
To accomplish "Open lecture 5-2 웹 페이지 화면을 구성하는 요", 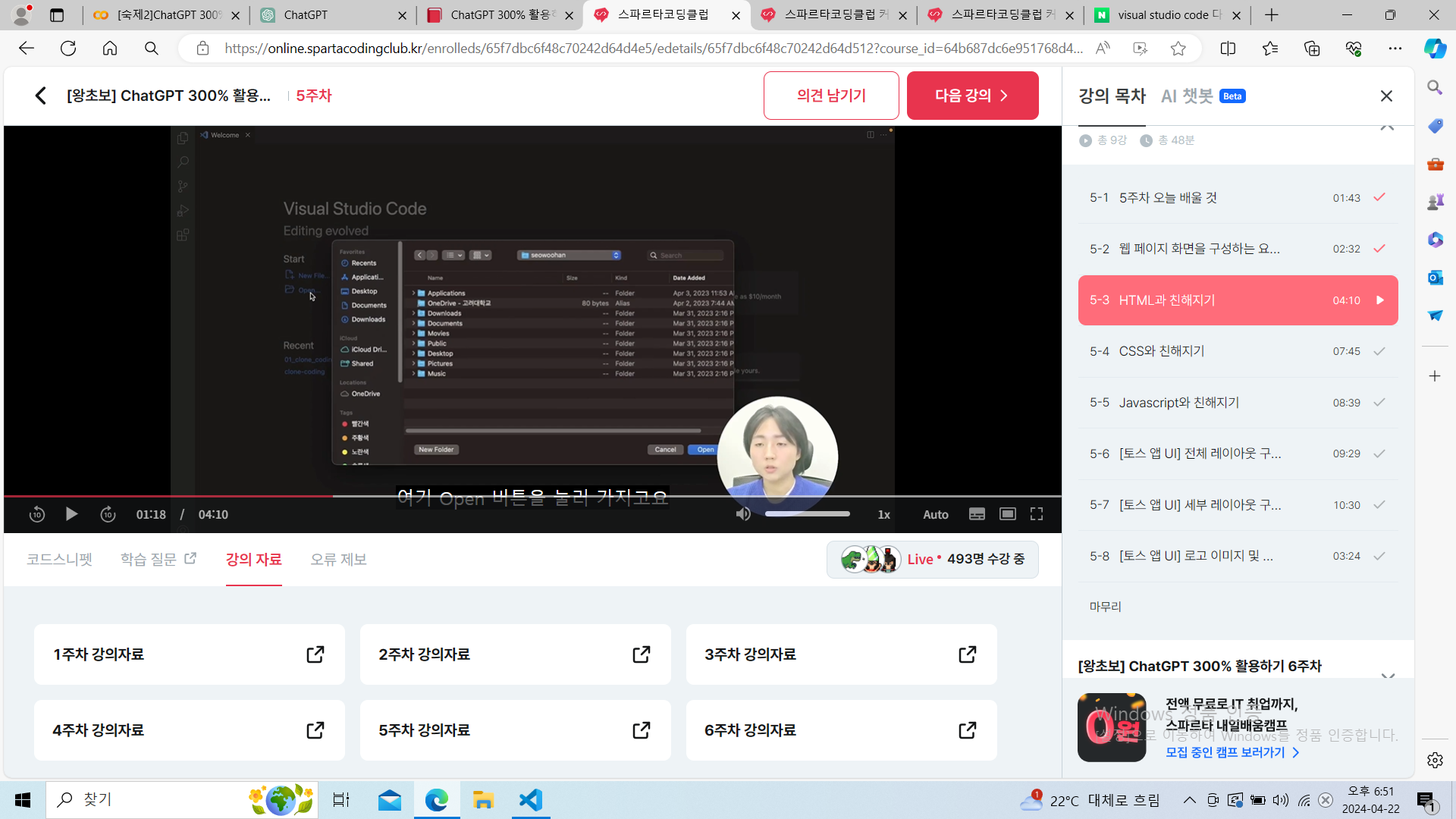I will click(1238, 249).
